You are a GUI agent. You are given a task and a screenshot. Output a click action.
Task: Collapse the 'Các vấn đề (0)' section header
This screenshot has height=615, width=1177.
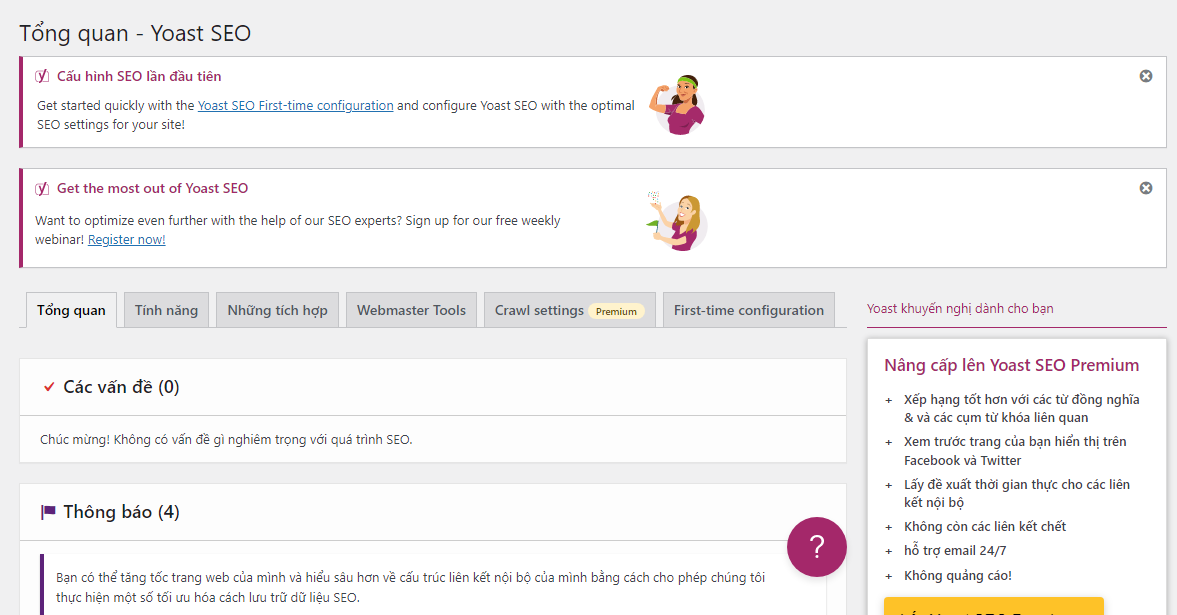(x=432, y=387)
